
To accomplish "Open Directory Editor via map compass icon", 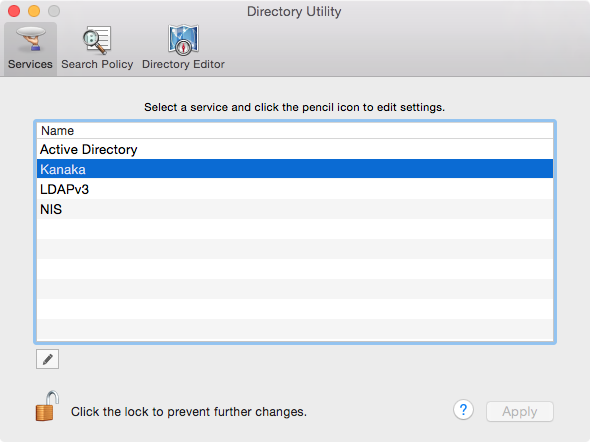I will tap(183, 39).
